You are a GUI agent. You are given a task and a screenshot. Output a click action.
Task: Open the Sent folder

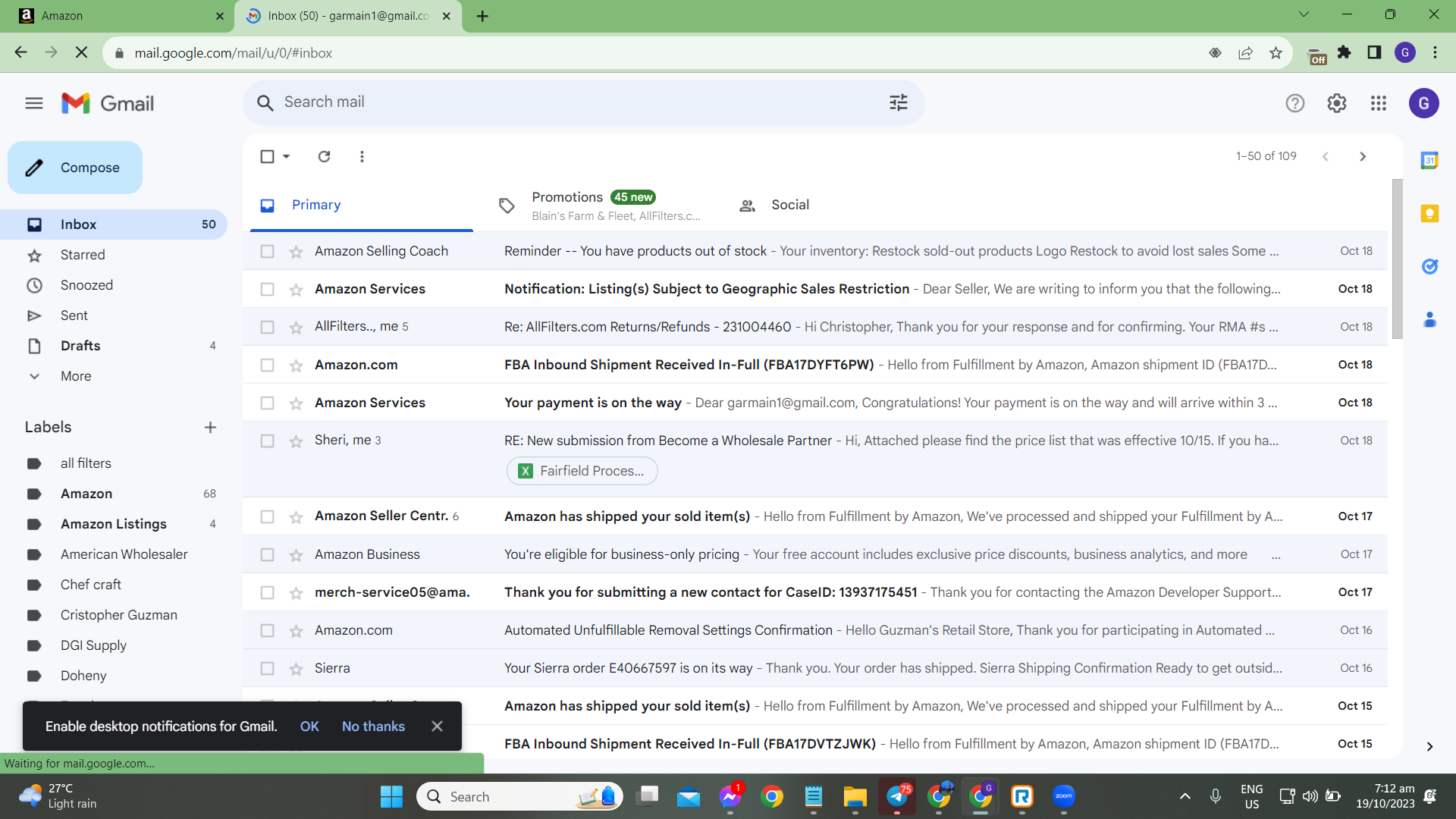(x=74, y=315)
